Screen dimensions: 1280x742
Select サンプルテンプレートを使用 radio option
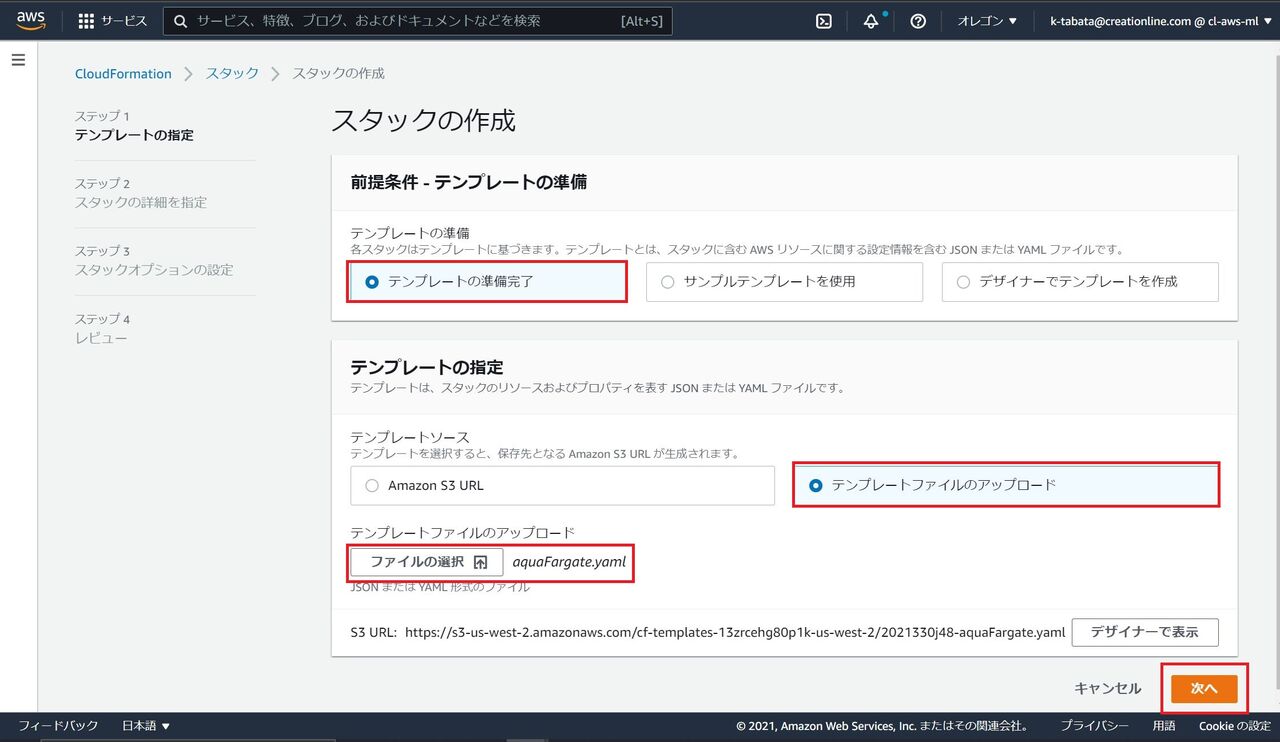tap(784, 282)
